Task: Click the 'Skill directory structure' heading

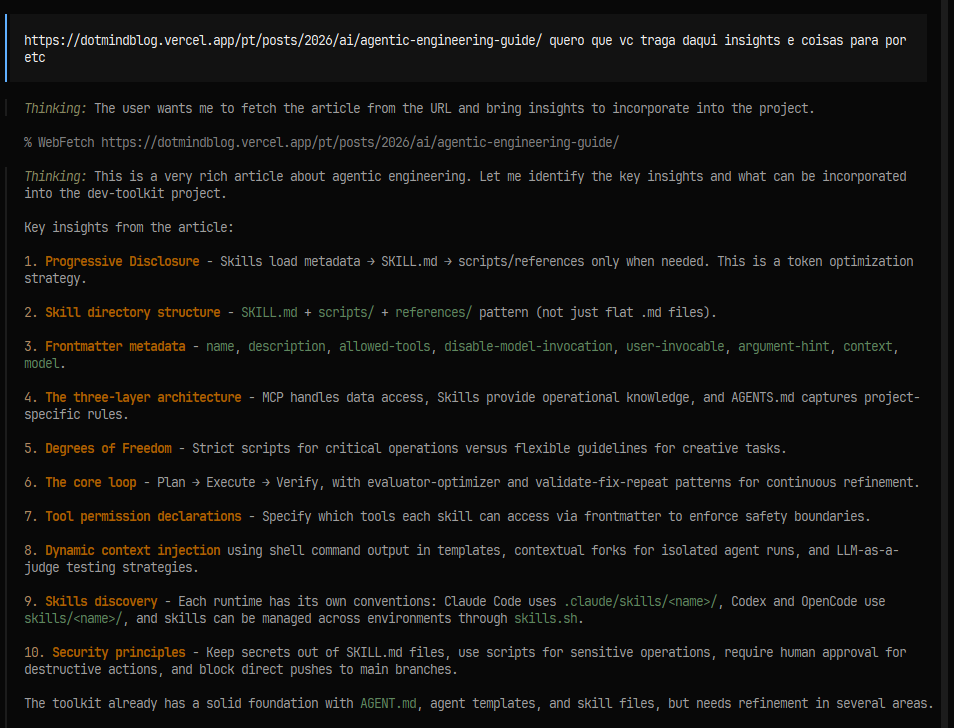Action: [x=133, y=313]
